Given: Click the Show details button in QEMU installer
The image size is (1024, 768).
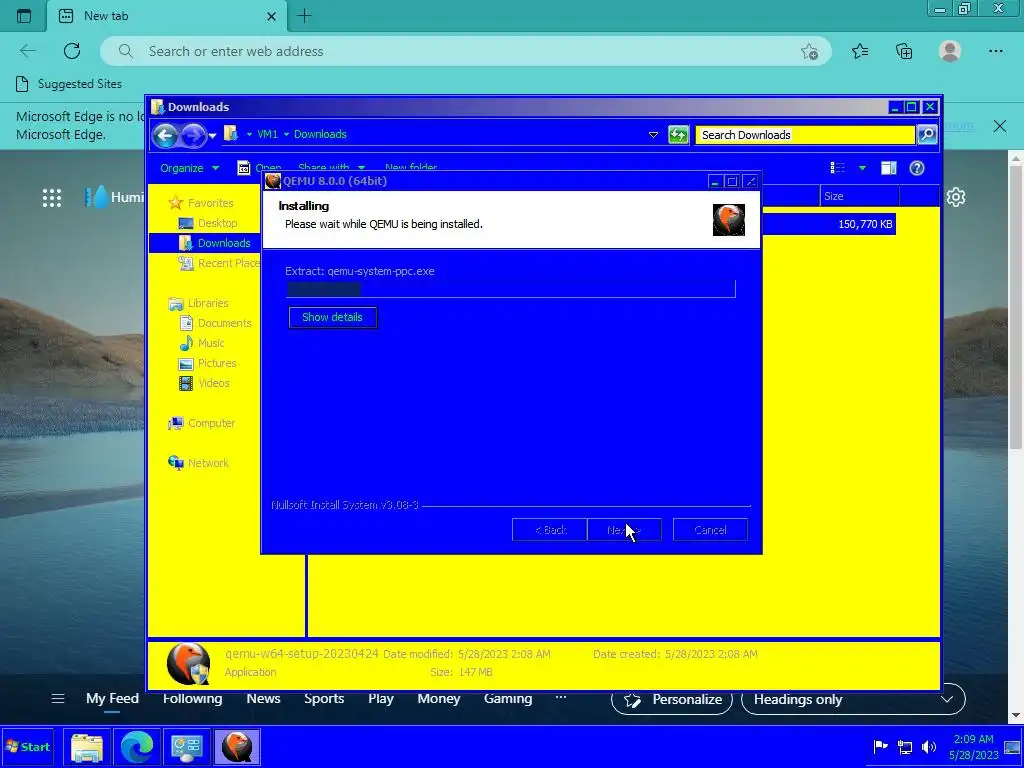Looking at the screenshot, I should click(332, 317).
